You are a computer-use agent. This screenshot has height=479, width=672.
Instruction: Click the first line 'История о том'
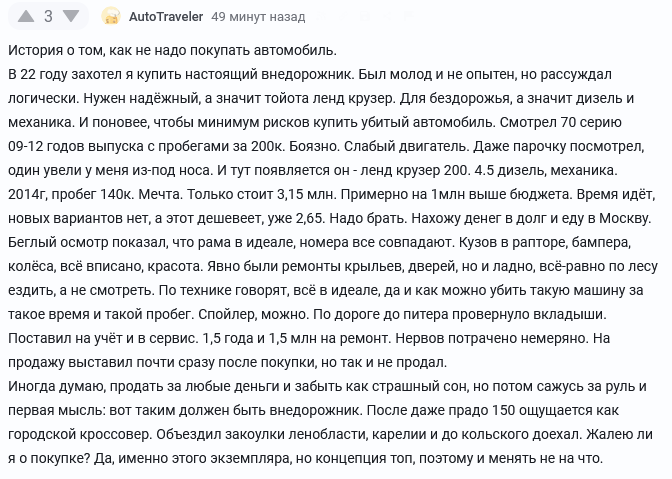tap(172, 50)
